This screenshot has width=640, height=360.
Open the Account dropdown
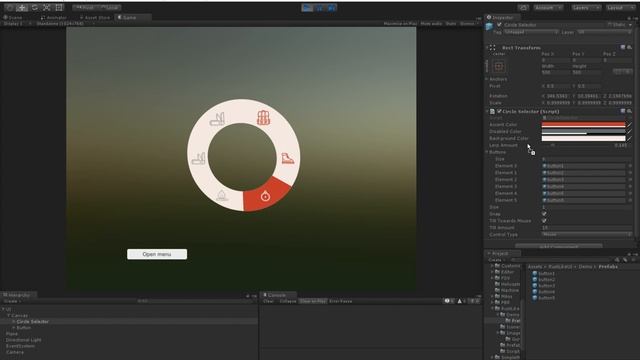tap(548, 7)
